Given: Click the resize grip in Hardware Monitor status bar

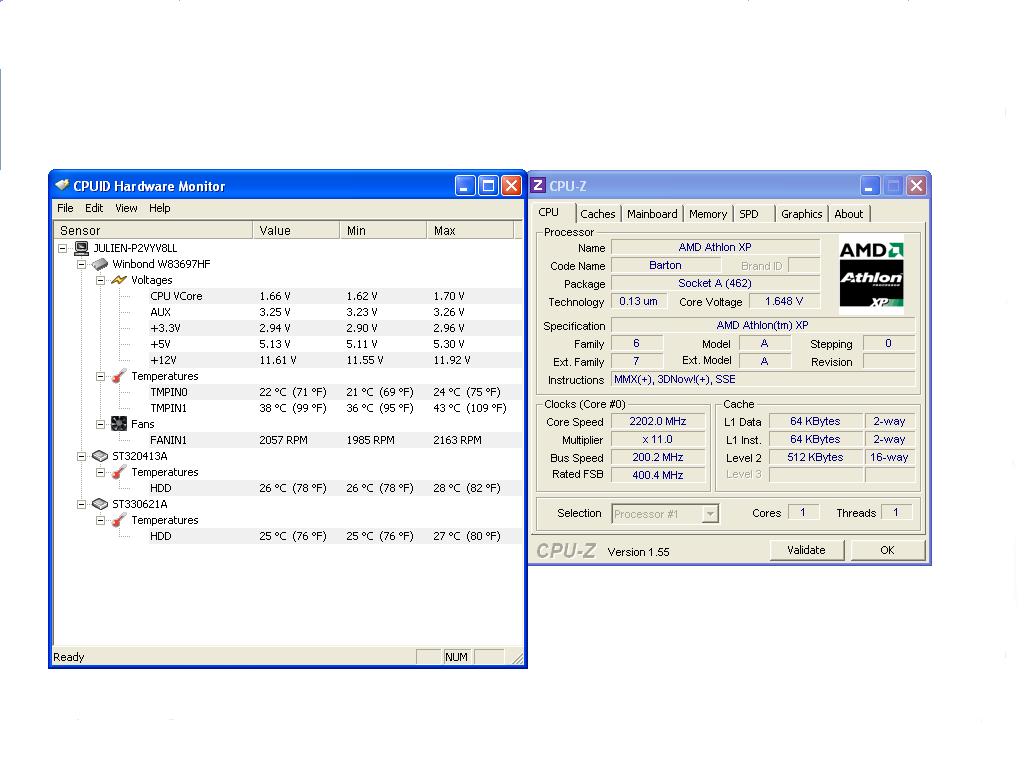Looking at the screenshot, I should [x=518, y=658].
